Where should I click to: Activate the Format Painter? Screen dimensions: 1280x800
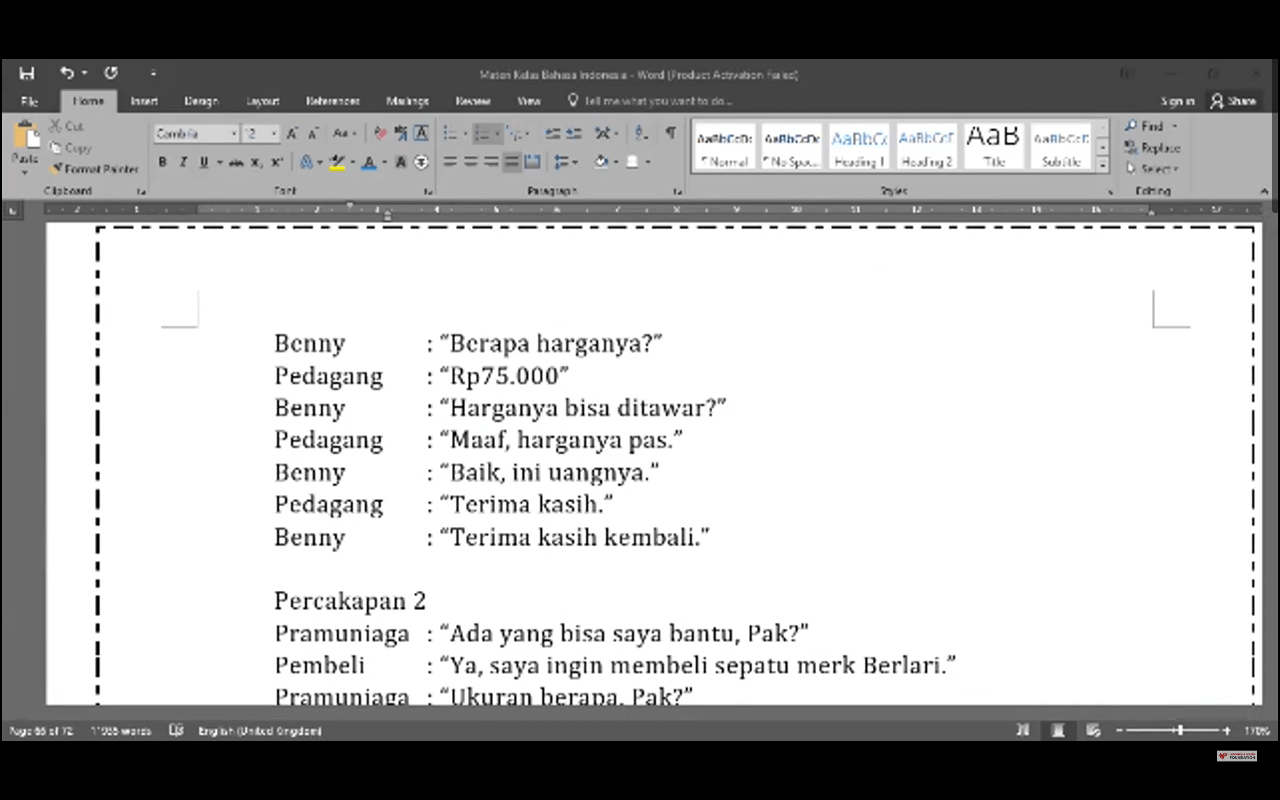click(x=94, y=169)
